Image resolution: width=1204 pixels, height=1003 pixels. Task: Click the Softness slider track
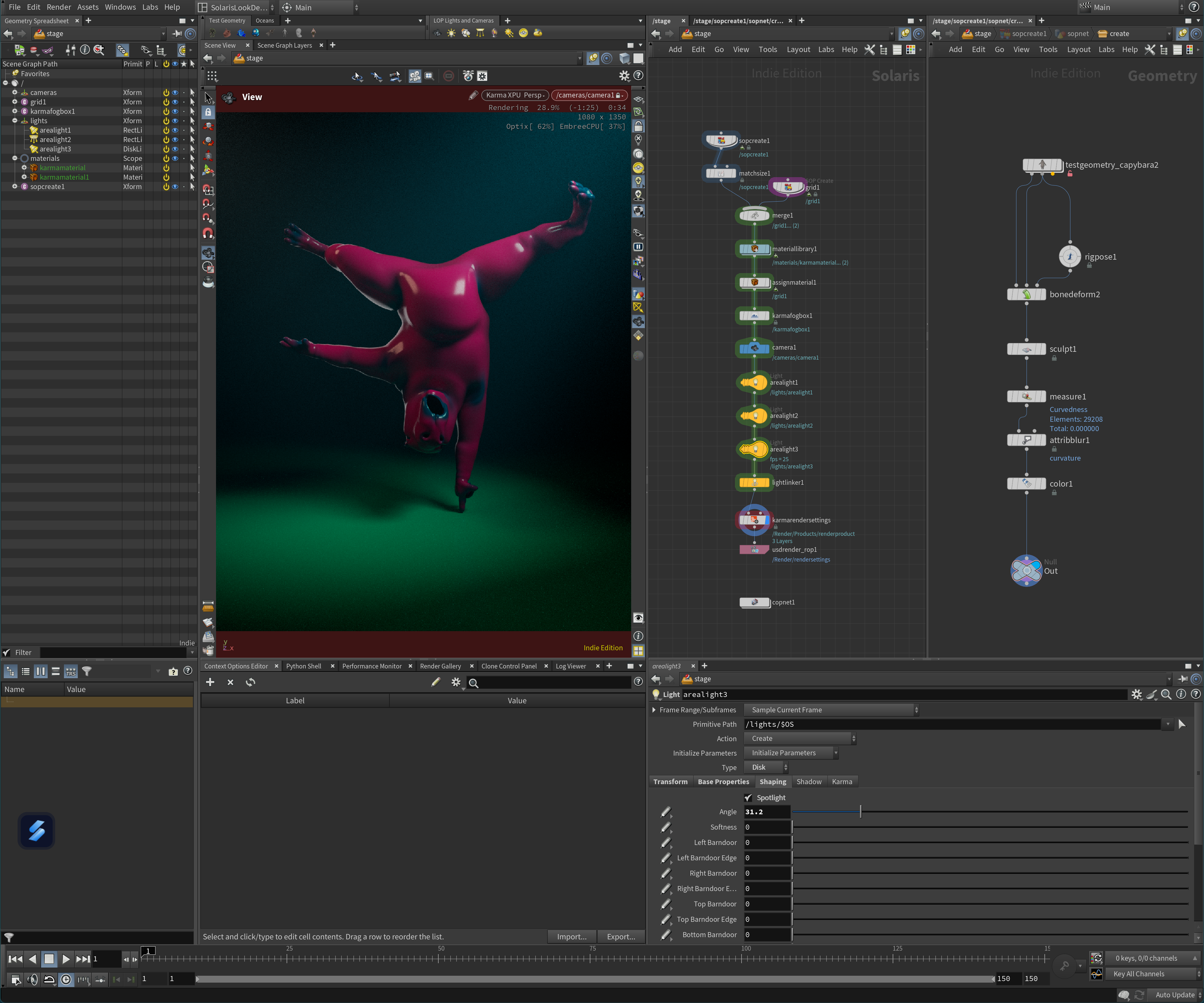[x=990, y=827]
